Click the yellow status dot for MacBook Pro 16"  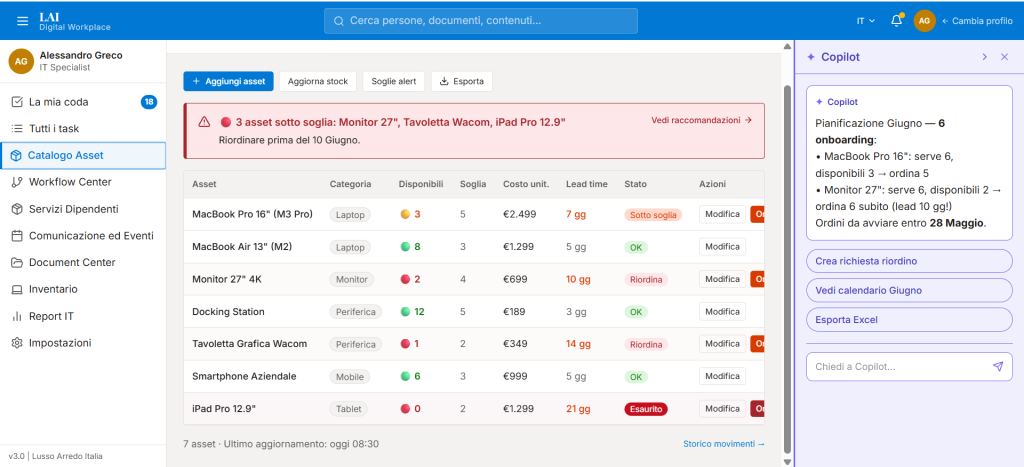tap(405, 214)
